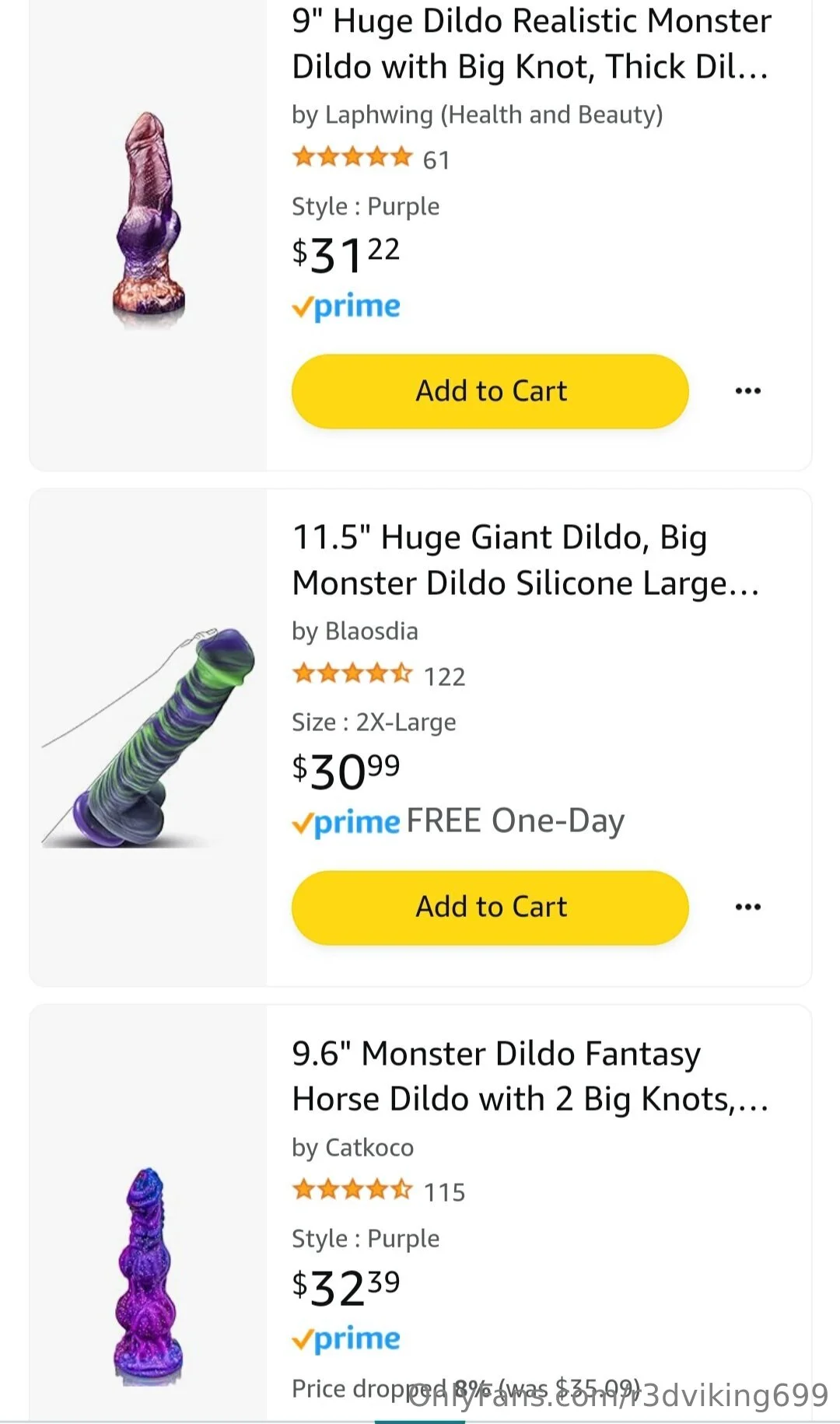840x1424 pixels.
Task: Tap the green striped Blaosdia product thumbnail
Action: 149,737
